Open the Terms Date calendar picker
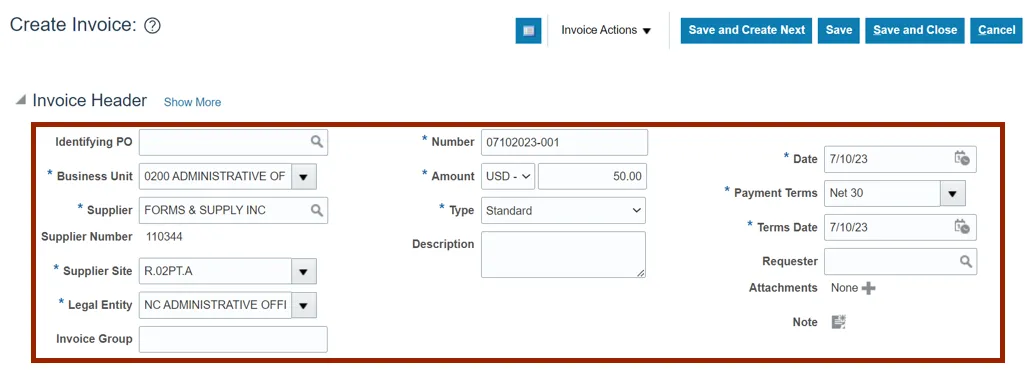This screenshot has width=1029, height=381. point(961,227)
